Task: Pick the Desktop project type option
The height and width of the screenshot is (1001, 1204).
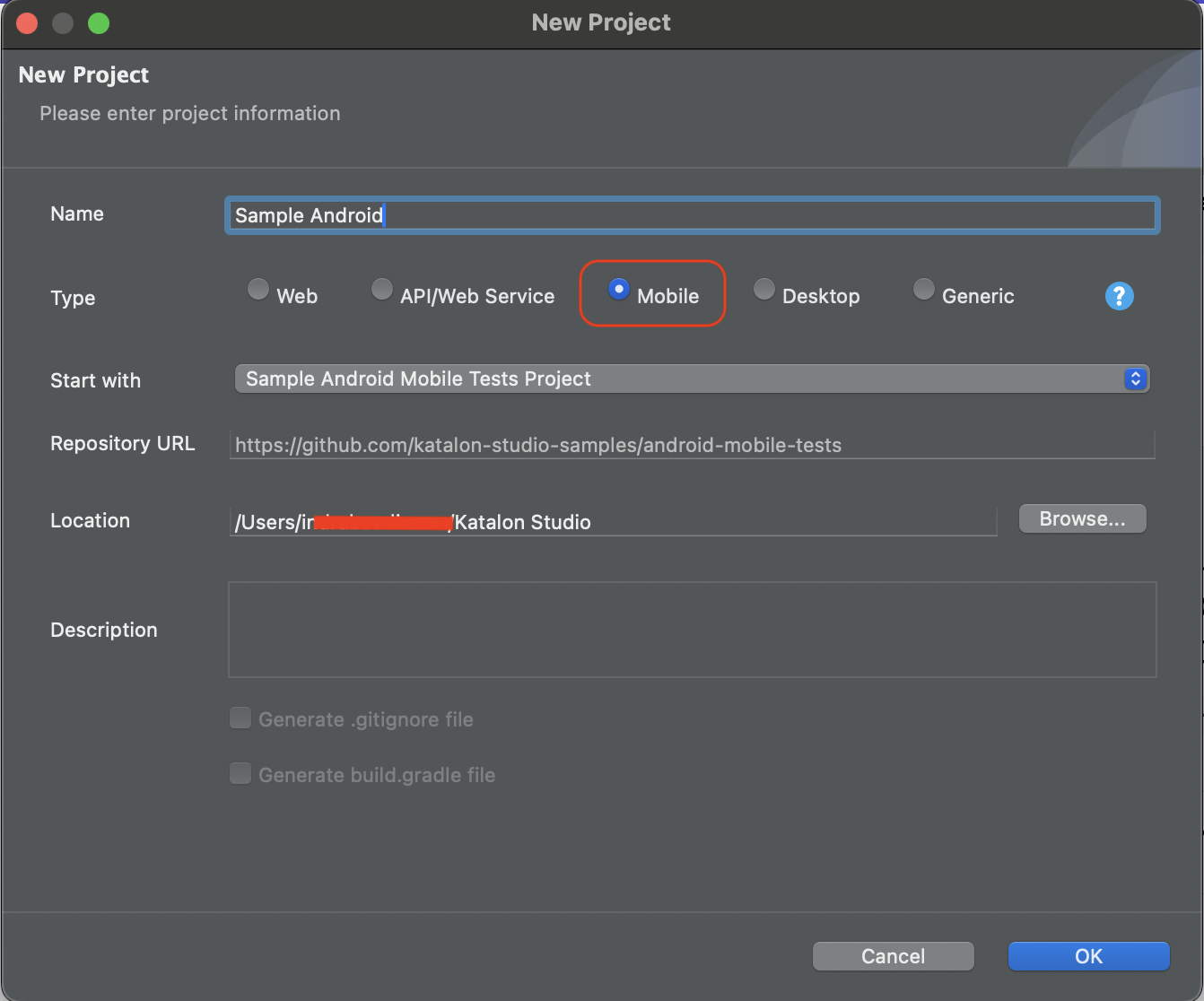Action: (763, 290)
